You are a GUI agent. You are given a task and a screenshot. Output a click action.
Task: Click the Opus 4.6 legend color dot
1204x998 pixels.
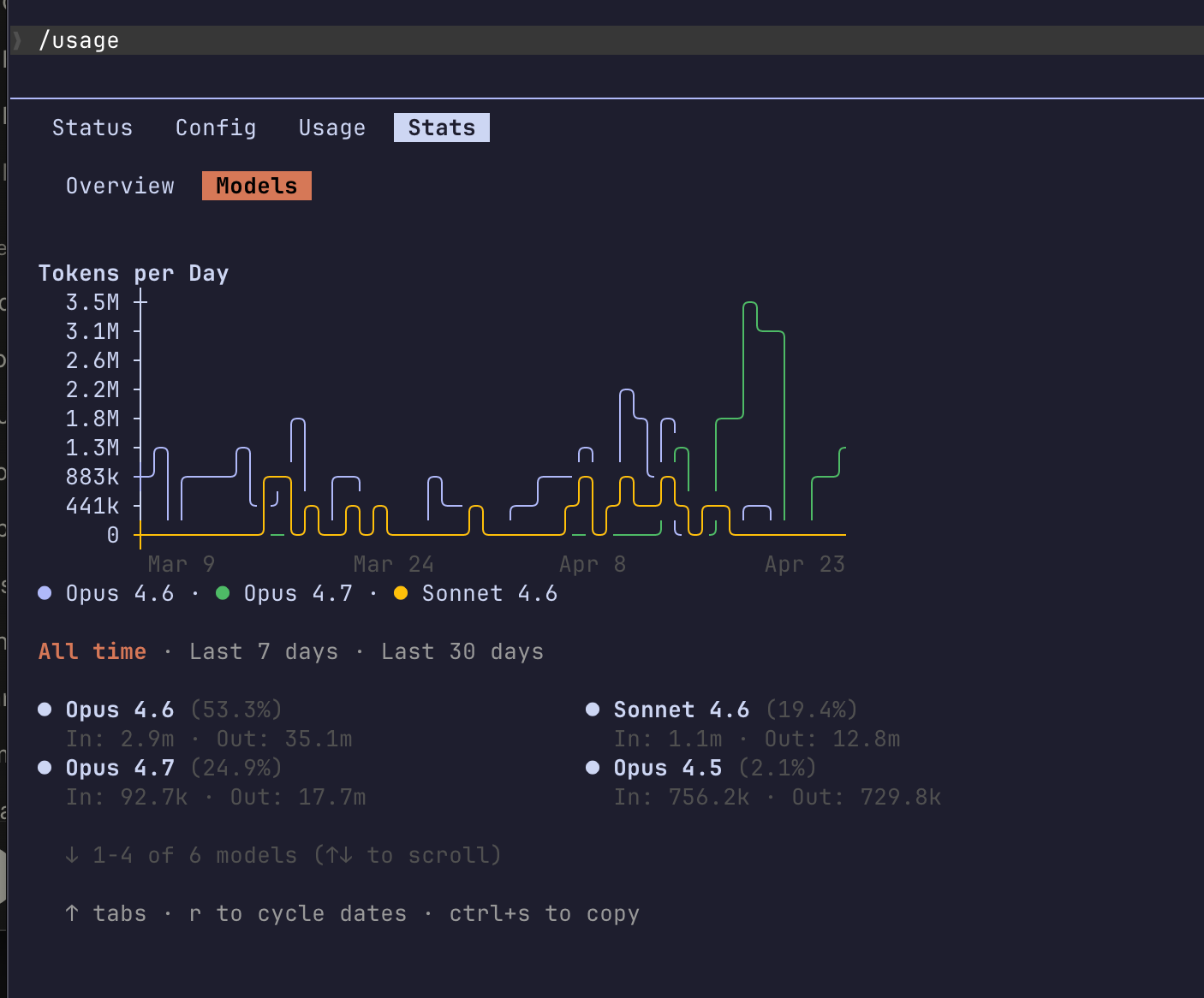coord(45,593)
